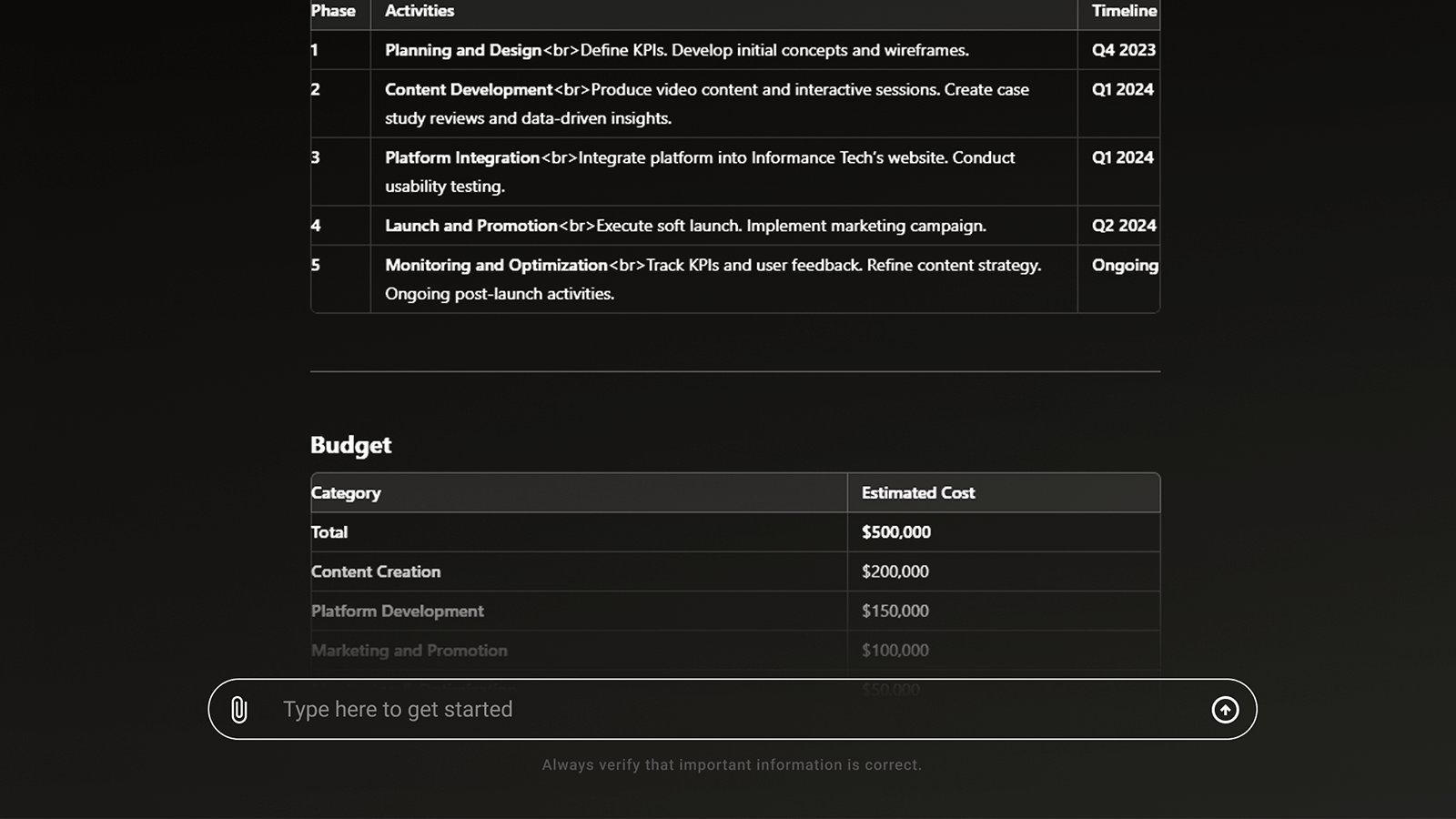
Task: Click the $150,000 Platform Development cost
Action: click(895, 612)
